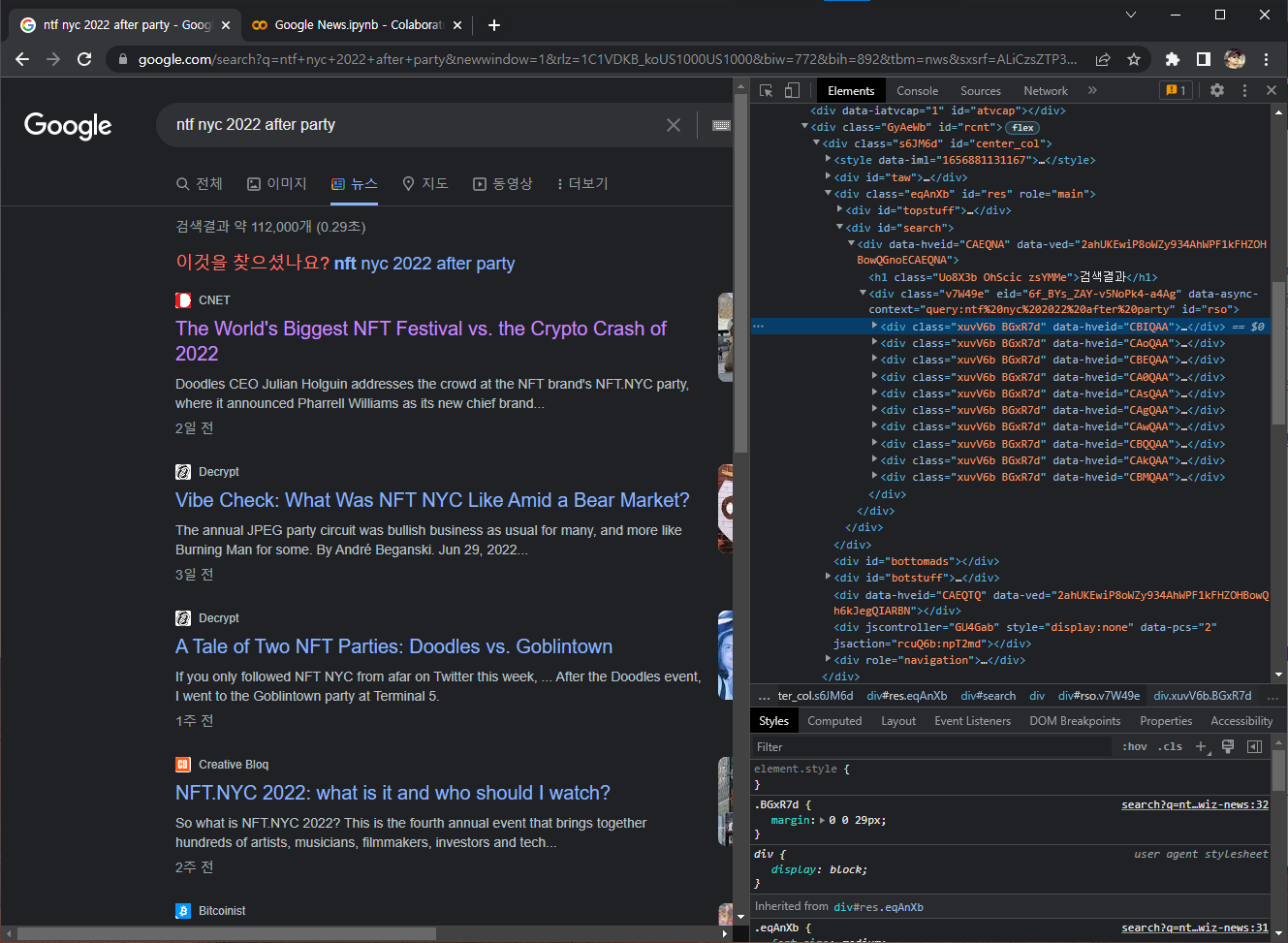Screen dimensions: 1288x943
Task: Open the on-screen keyboard input tool
Action: pyautogui.click(x=721, y=125)
